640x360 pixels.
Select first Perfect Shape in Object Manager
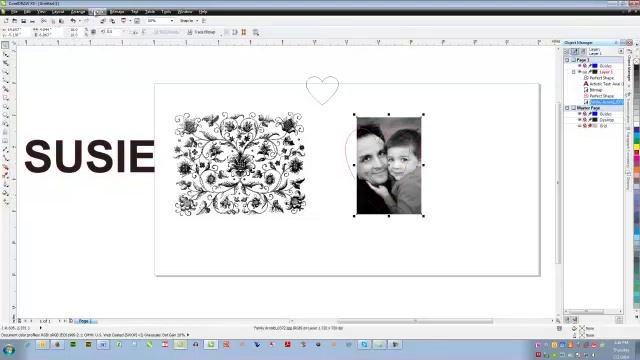599,78
